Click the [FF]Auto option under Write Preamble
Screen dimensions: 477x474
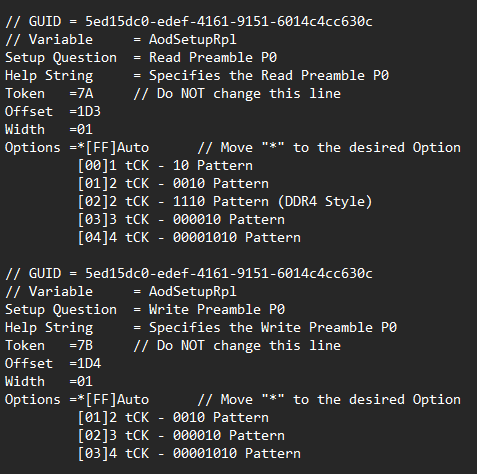(x=117, y=400)
